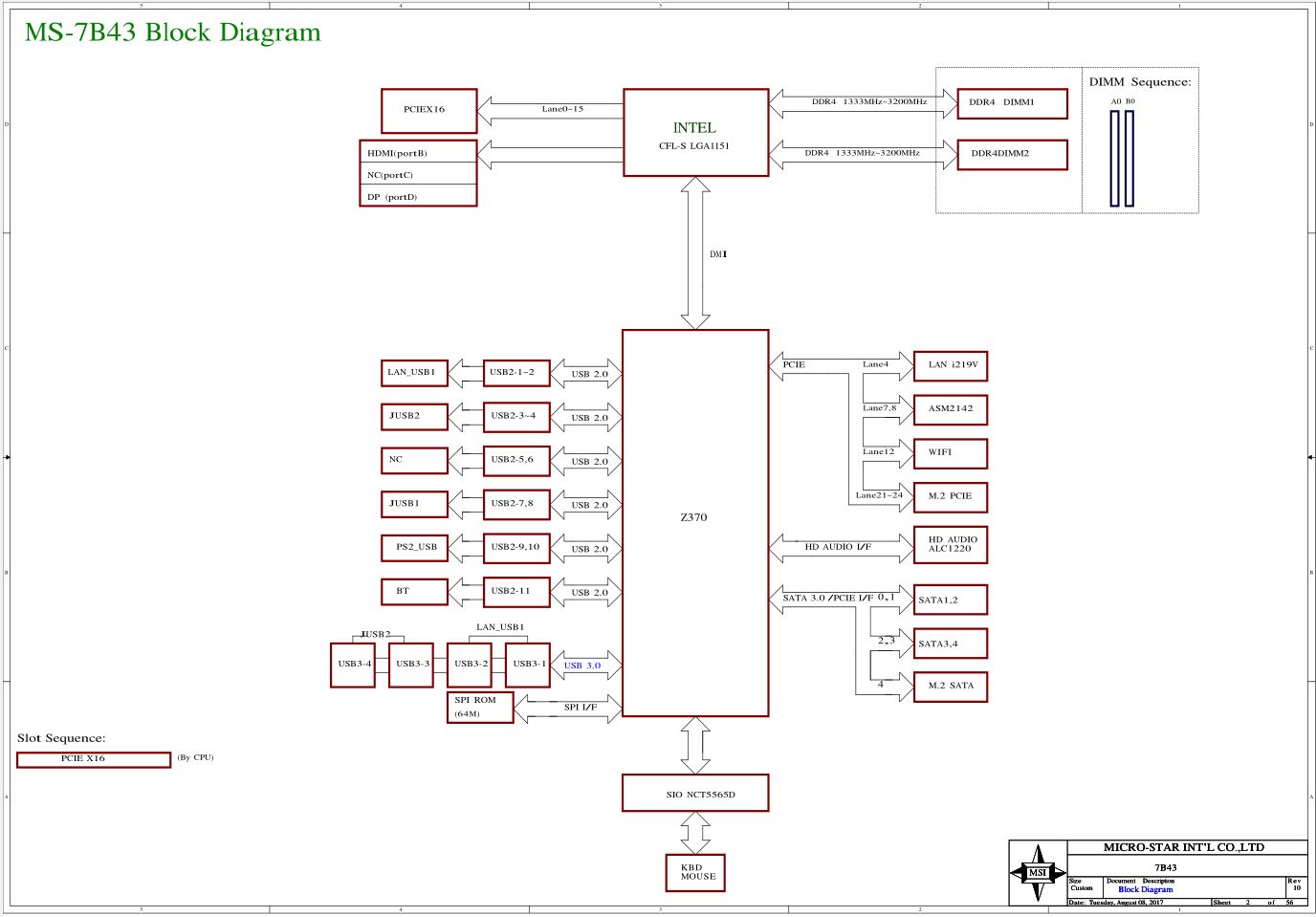Click the SPI I/F label
This screenshot has width=1316, height=917.
[x=581, y=708]
